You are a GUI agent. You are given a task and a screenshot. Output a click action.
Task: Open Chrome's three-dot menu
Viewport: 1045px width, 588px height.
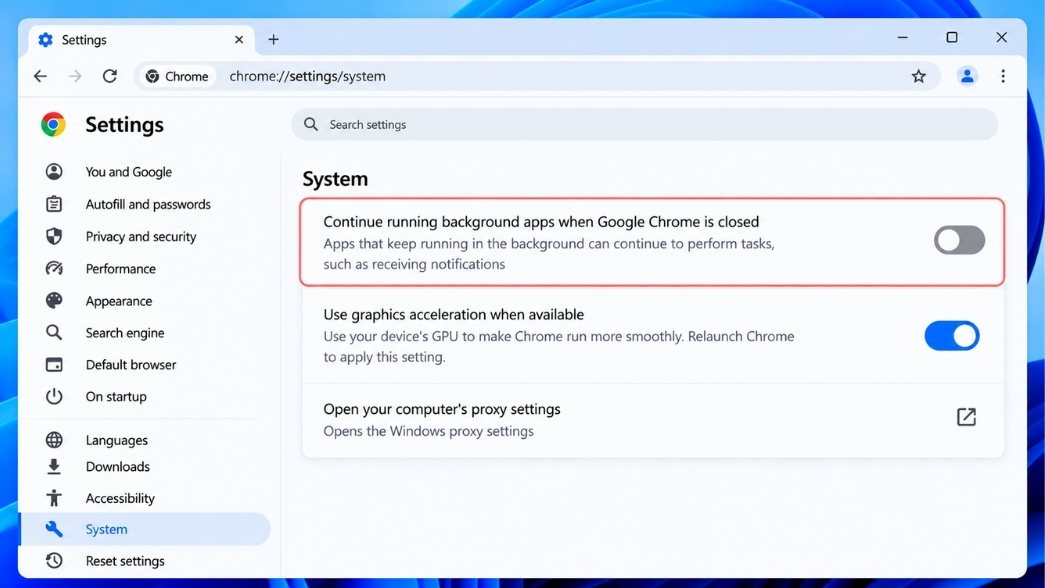tap(1003, 76)
